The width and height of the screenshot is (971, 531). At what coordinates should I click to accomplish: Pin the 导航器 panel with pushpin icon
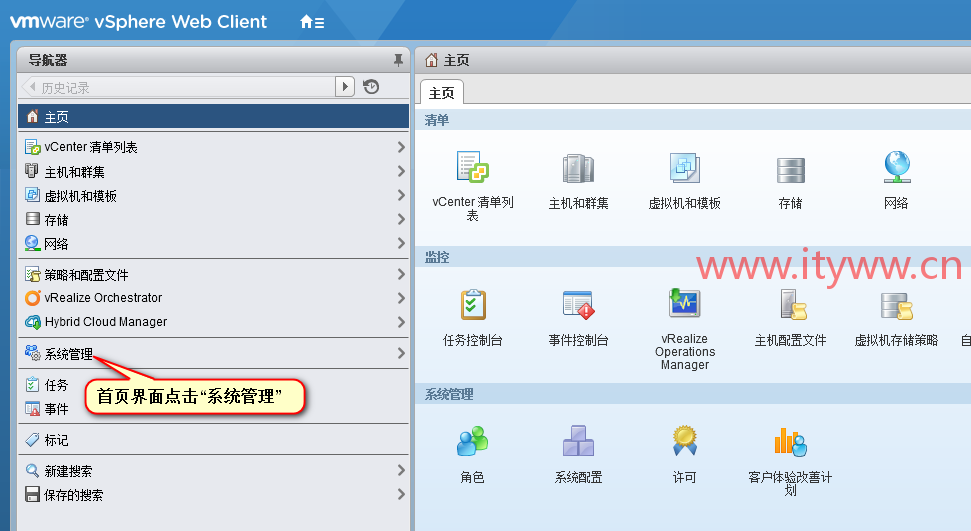(x=398, y=59)
